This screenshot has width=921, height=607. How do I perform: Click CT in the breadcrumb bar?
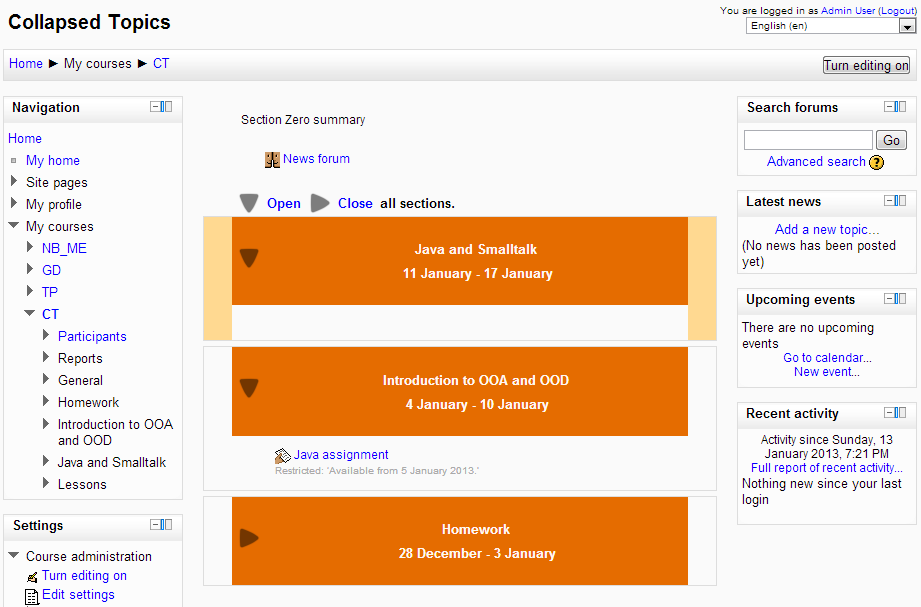[x=161, y=63]
